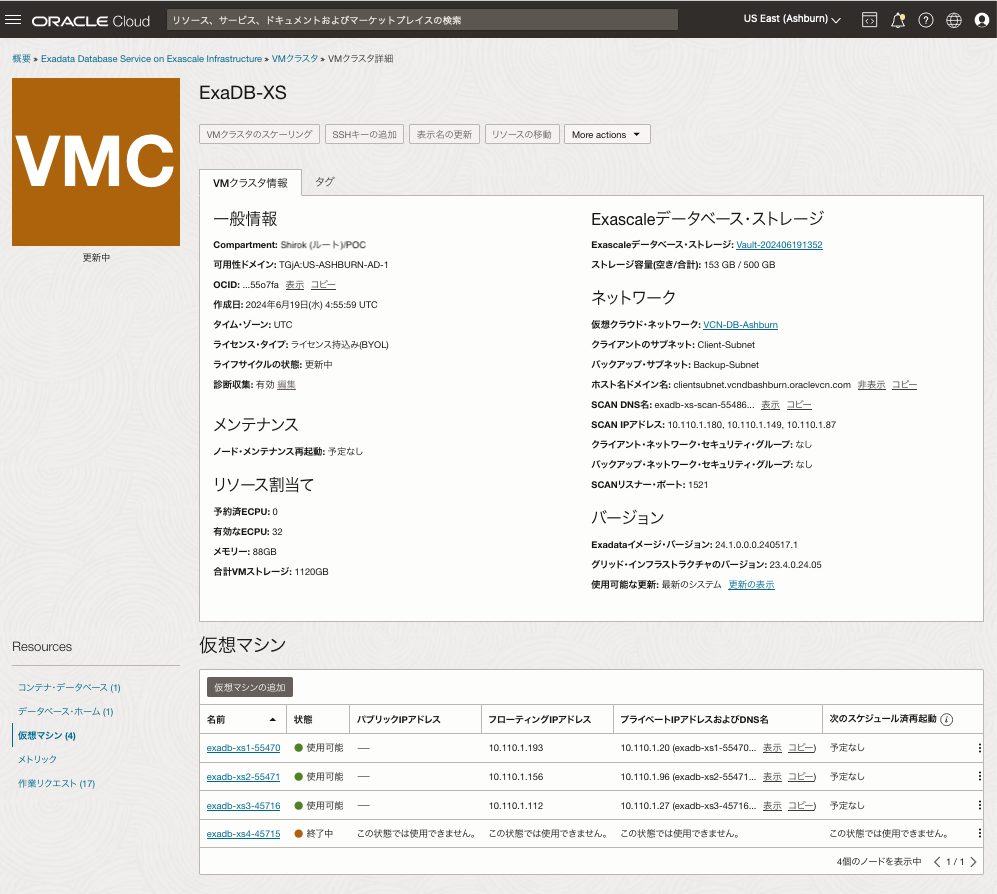Show full SCAN DNS名 via 表示 link

[x=769, y=404]
